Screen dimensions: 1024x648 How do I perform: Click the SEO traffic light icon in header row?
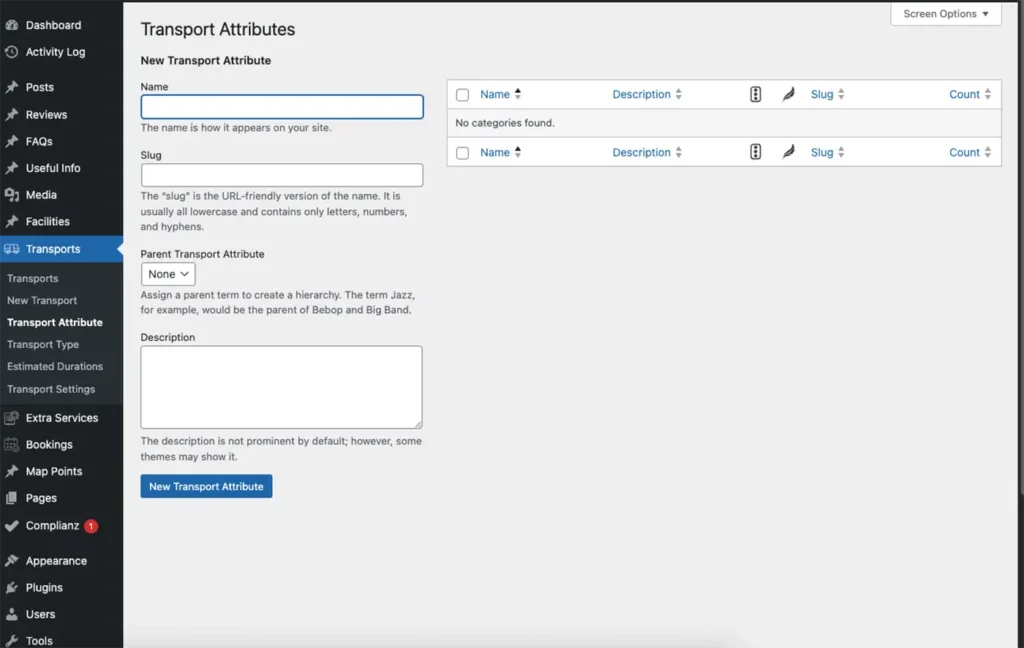[755, 95]
